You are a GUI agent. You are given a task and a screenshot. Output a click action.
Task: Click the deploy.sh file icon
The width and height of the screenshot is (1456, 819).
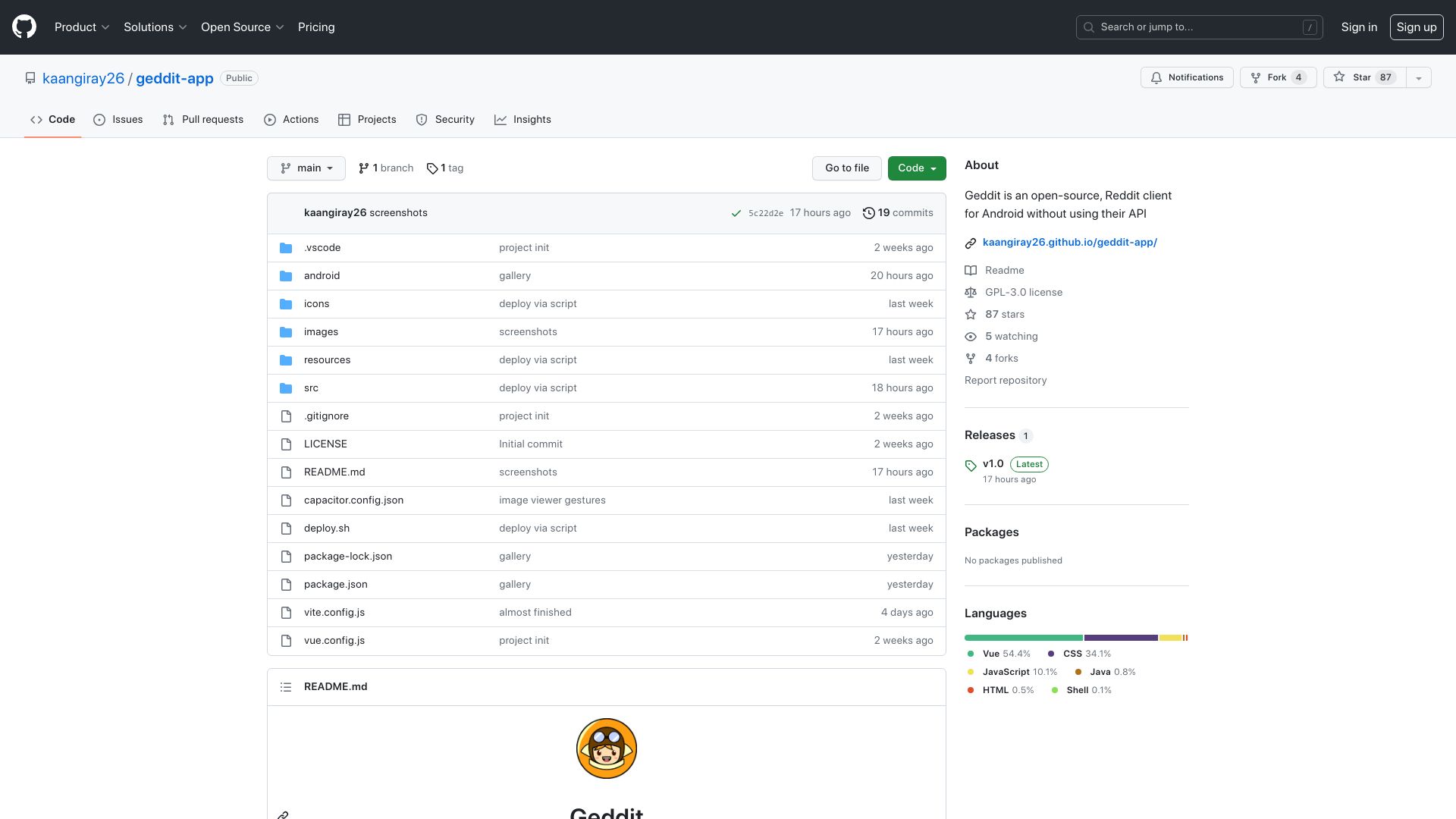point(286,529)
